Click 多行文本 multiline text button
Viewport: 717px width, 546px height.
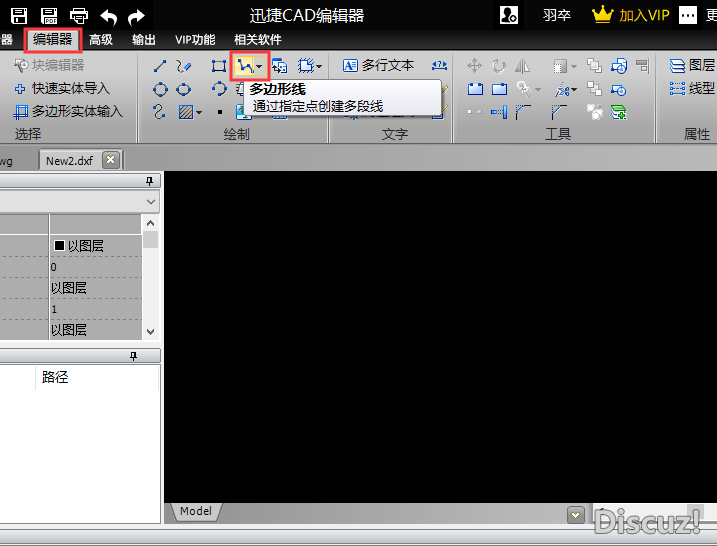(378, 66)
